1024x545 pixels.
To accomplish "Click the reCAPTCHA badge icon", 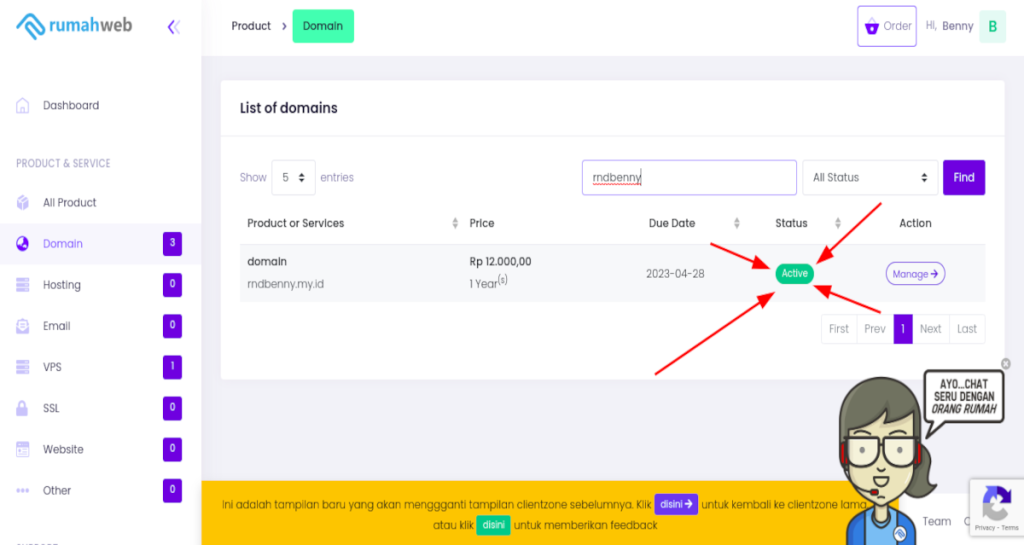I will coord(997,503).
